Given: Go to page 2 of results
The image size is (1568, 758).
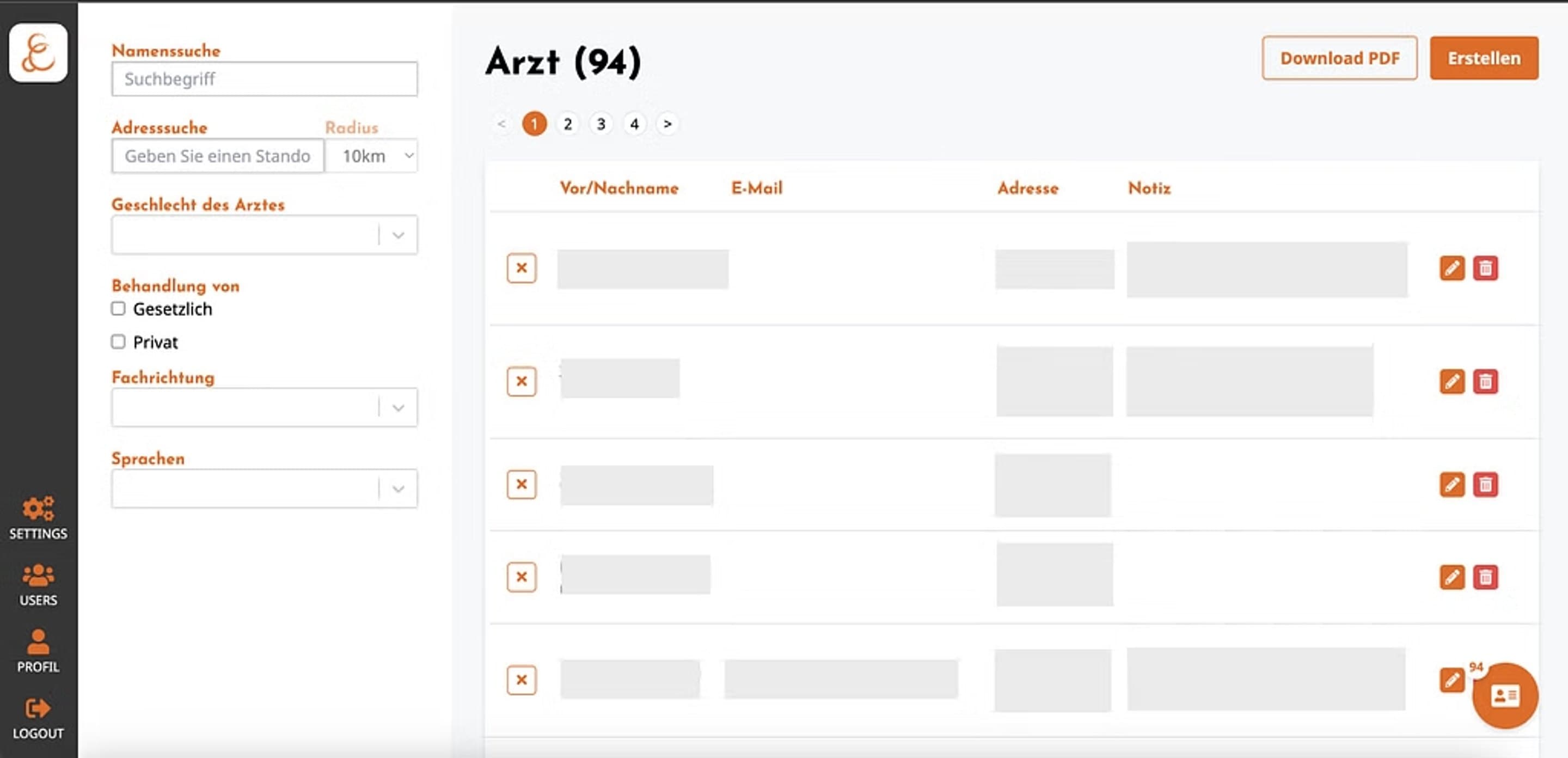Looking at the screenshot, I should (x=567, y=124).
